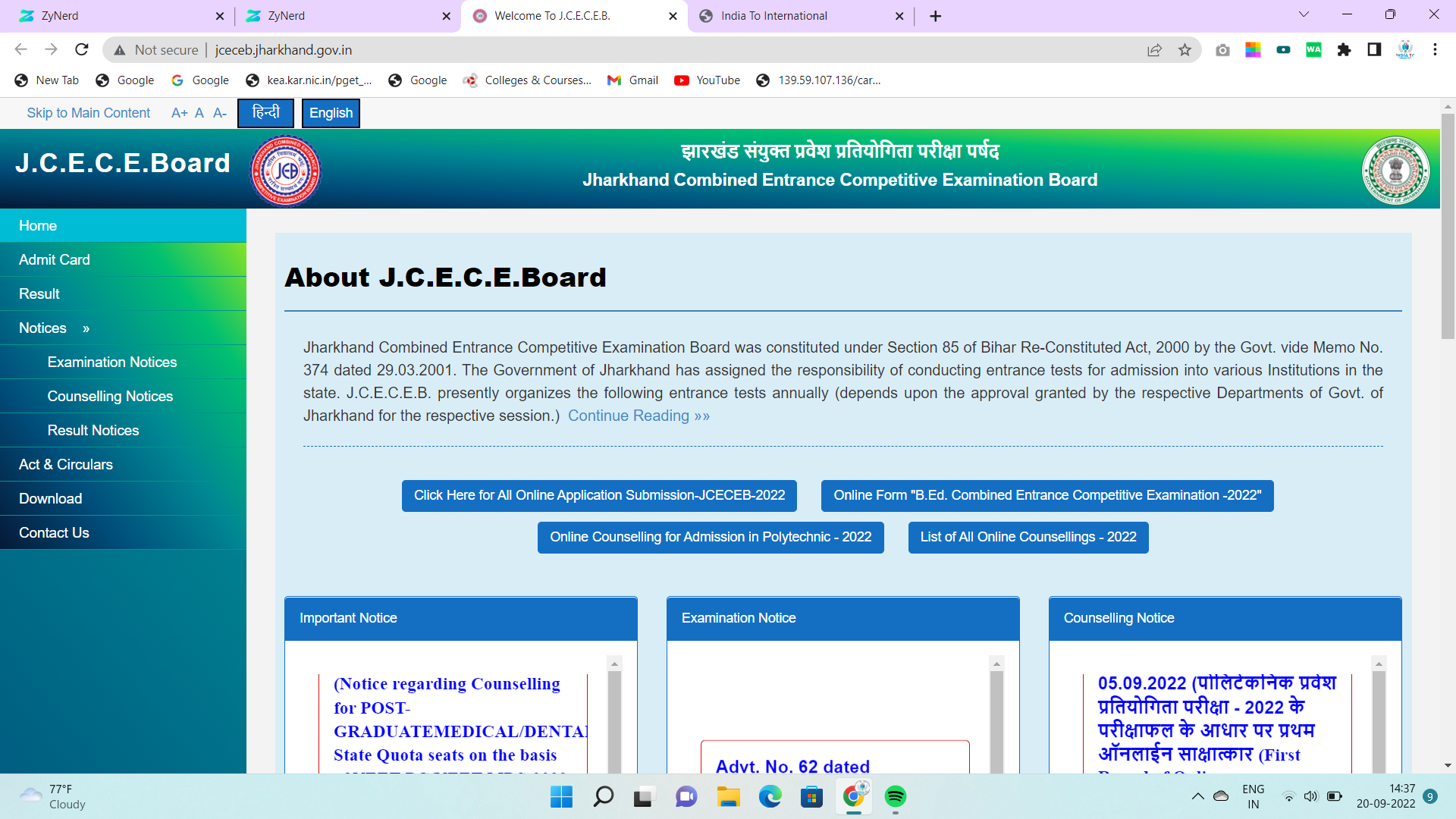Open Microsoft Edge on taskbar
1456x819 pixels.
coord(770,796)
